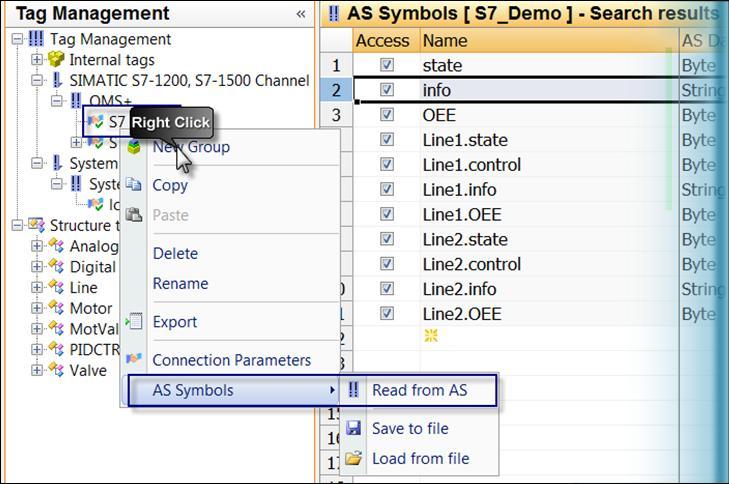
Task: Select row header number 3
Action: tap(337, 115)
